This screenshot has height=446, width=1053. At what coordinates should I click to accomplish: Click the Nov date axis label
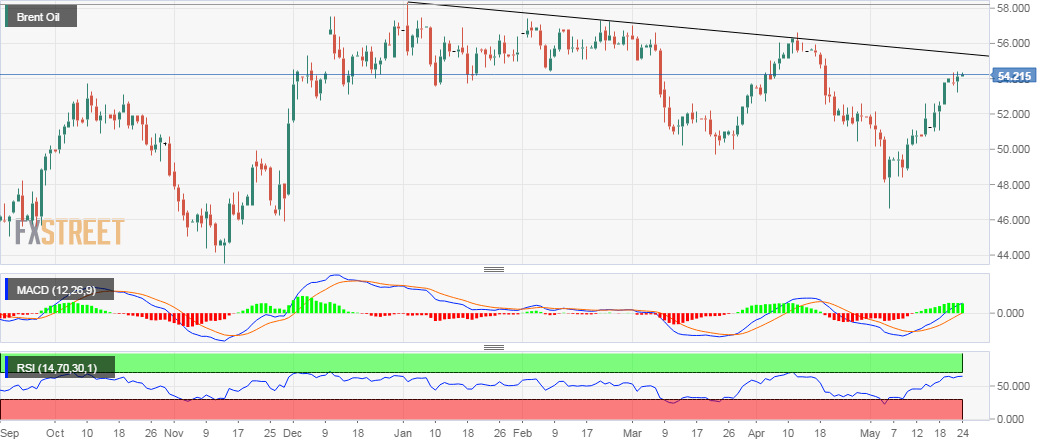[173, 433]
